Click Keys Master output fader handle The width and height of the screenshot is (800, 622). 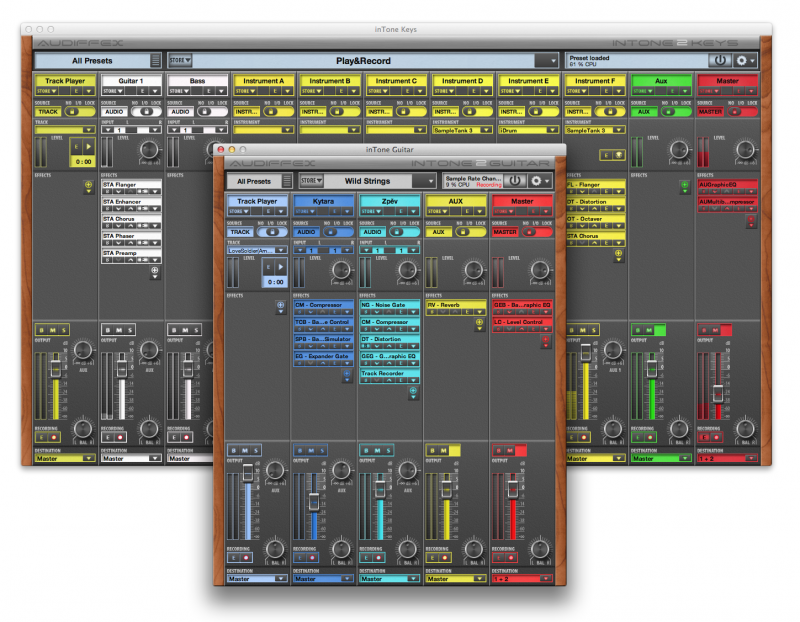pos(718,393)
